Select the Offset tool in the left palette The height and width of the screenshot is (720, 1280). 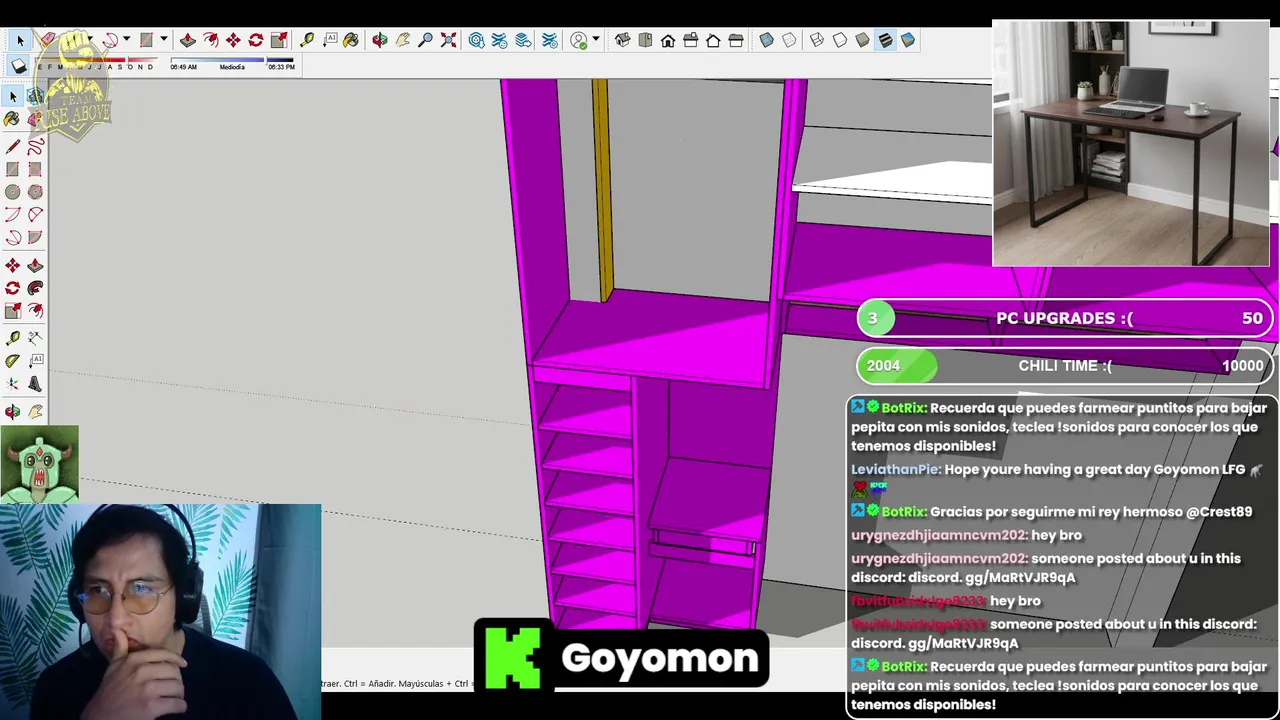click(35, 311)
